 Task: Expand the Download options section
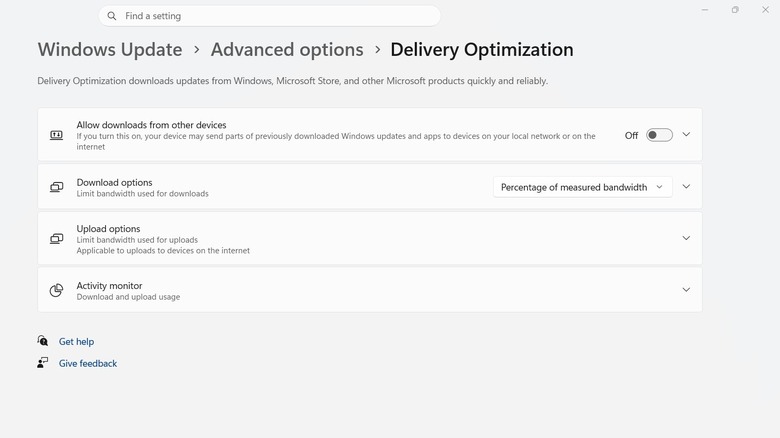click(x=686, y=187)
